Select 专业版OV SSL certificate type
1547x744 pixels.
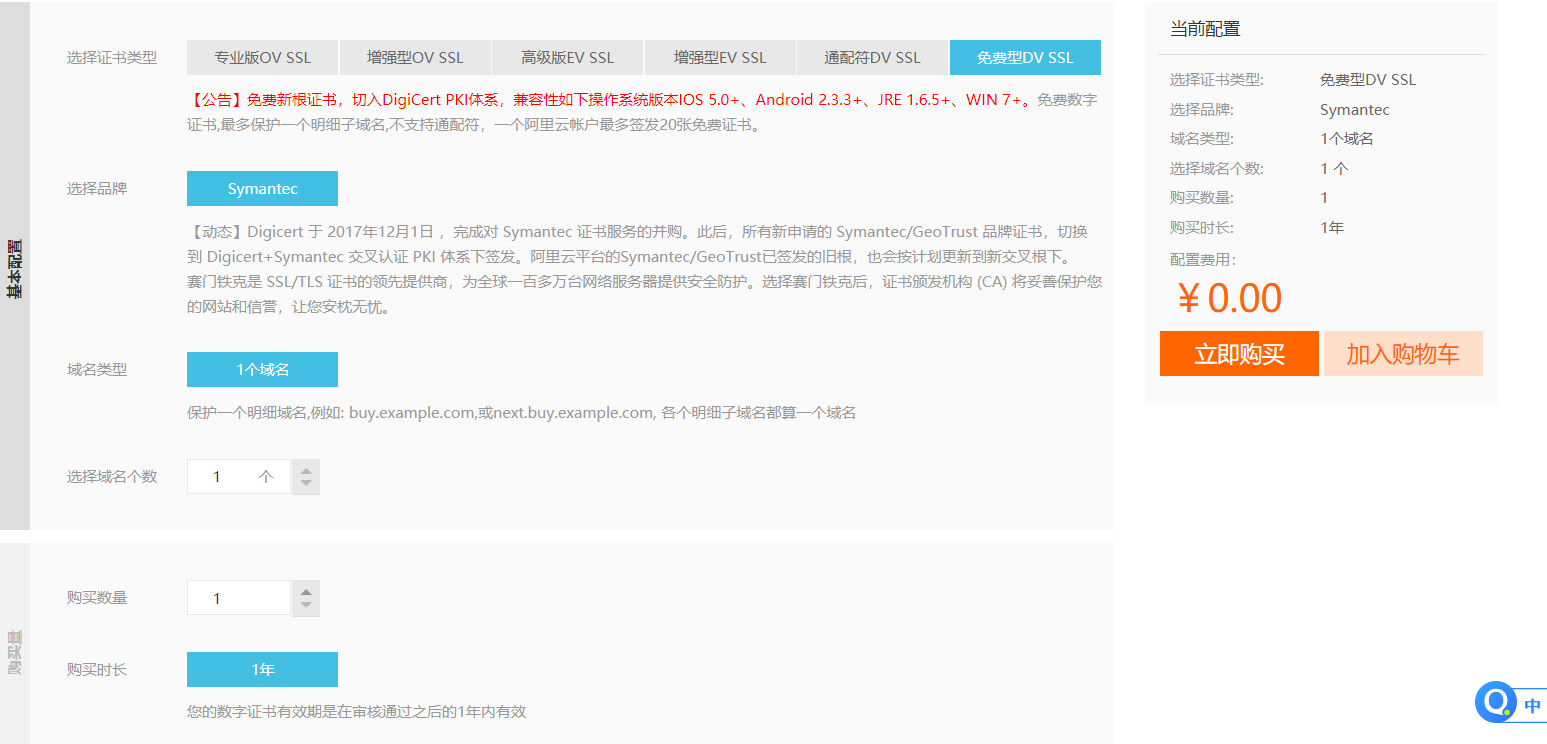pos(262,57)
